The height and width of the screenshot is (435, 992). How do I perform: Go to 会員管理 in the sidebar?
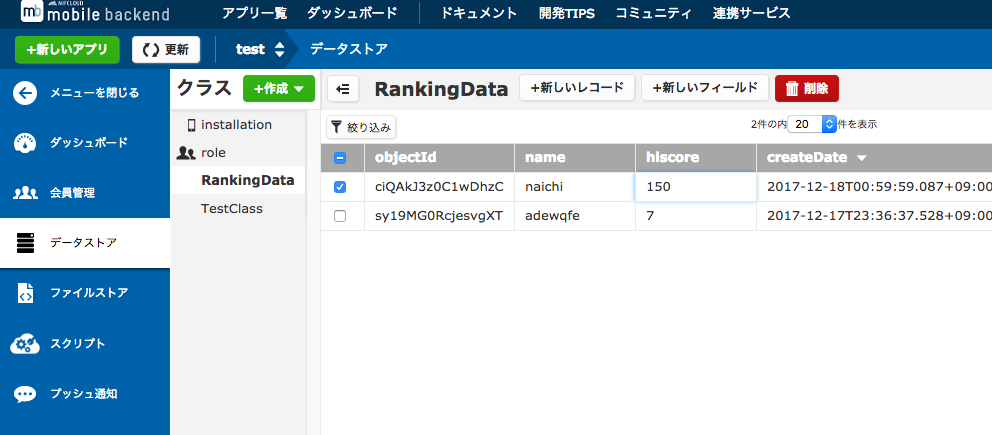(85, 193)
